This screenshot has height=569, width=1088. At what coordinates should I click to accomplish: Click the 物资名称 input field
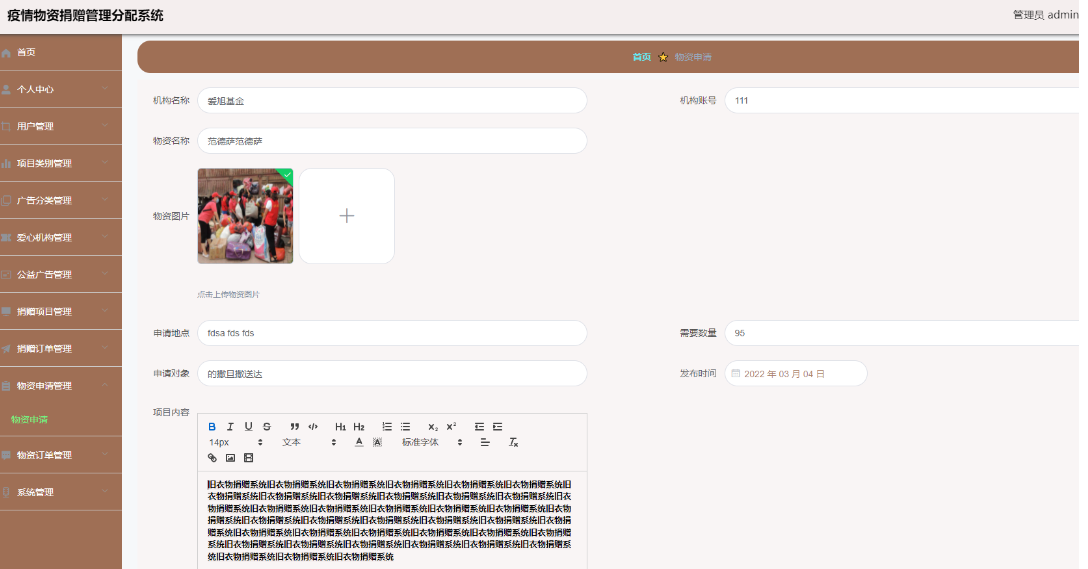(392, 141)
